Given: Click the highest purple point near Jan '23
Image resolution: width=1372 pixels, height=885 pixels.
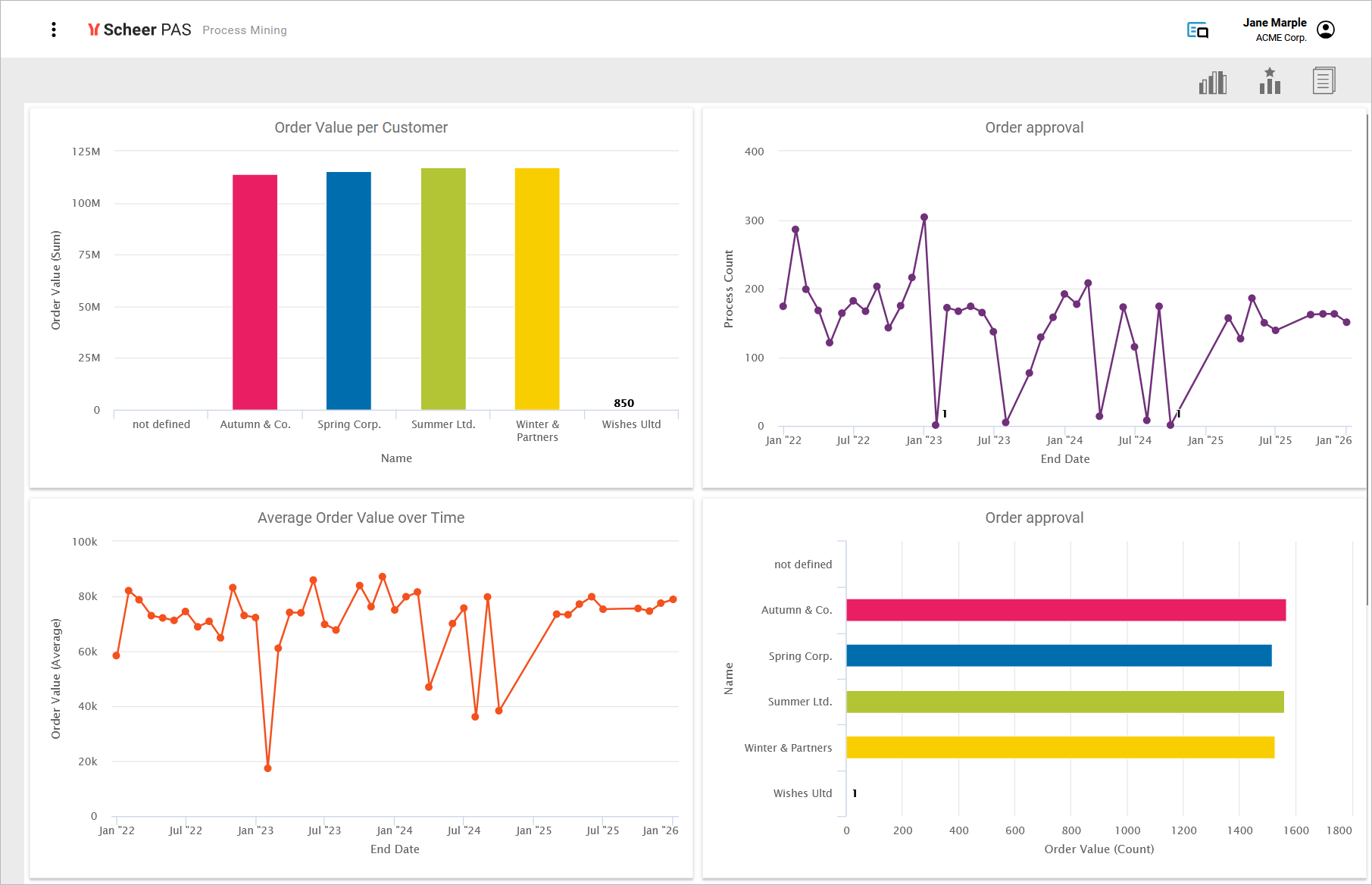Looking at the screenshot, I should (x=924, y=217).
